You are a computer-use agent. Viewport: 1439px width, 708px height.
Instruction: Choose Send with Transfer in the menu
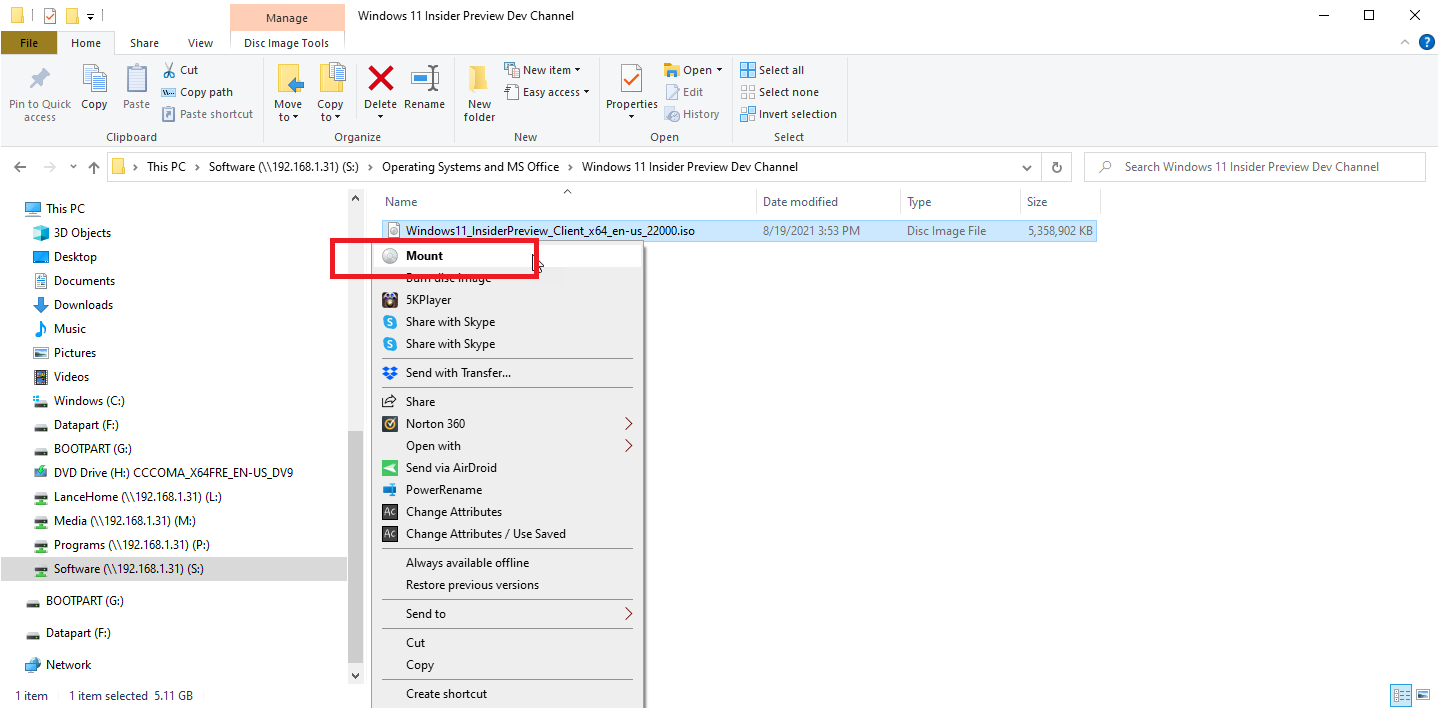tap(506, 373)
